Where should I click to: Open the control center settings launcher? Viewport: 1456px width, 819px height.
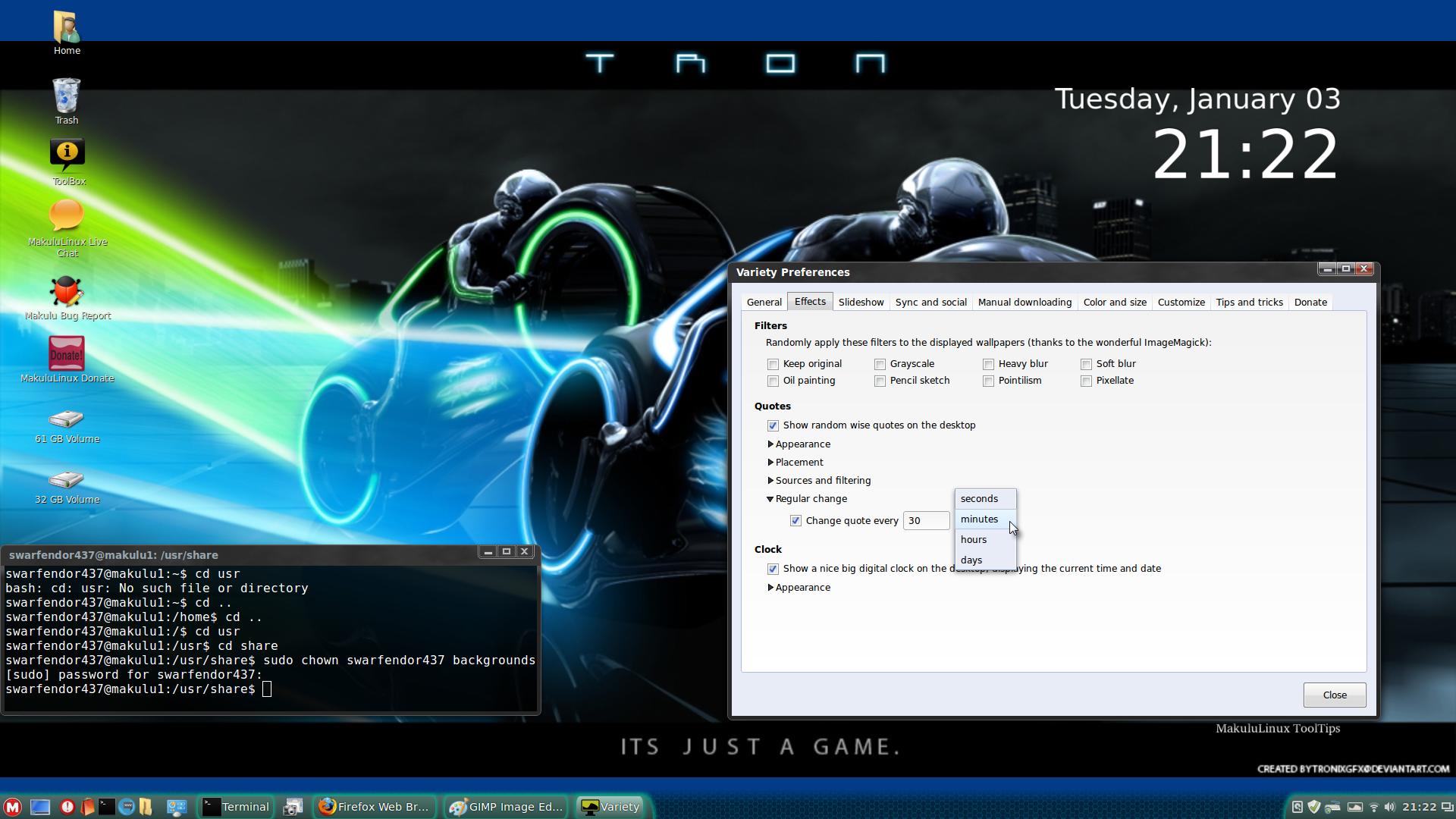(x=177, y=807)
